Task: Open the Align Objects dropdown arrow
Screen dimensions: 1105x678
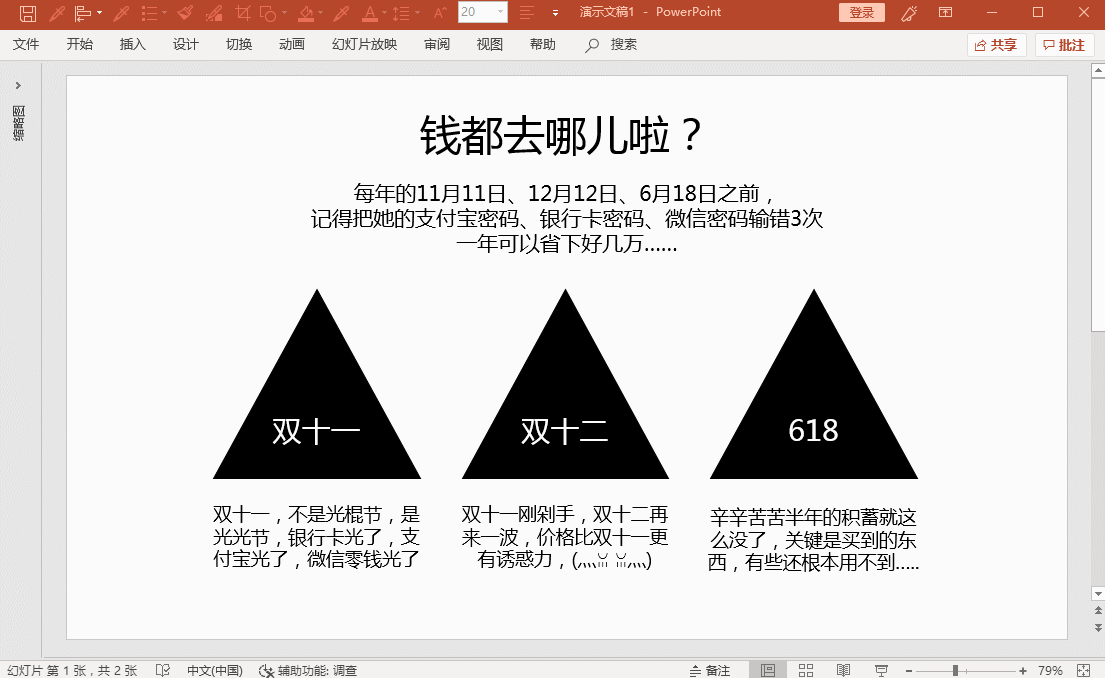Action: click(x=99, y=13)
